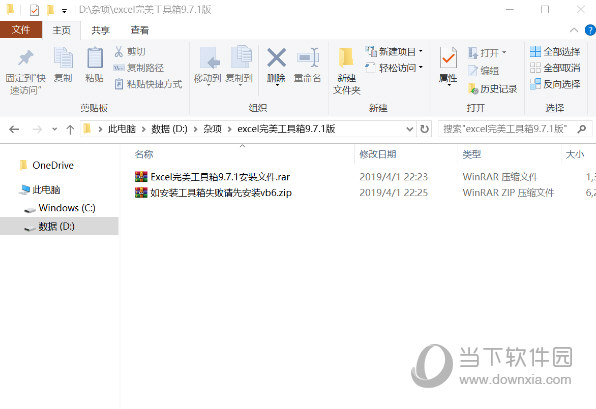Open the Copy to dropdown arrow
This screenshot has height=409, width=596.
(x=240, y=85)
